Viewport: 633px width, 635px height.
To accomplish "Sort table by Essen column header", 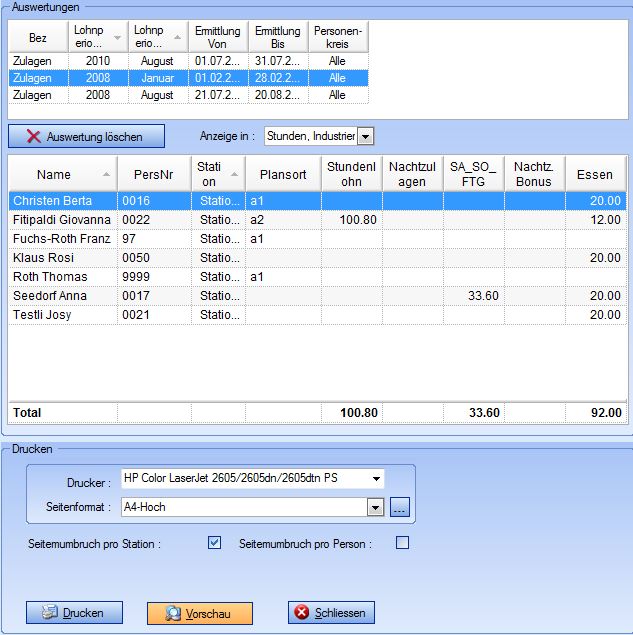I will coord(595,174).
